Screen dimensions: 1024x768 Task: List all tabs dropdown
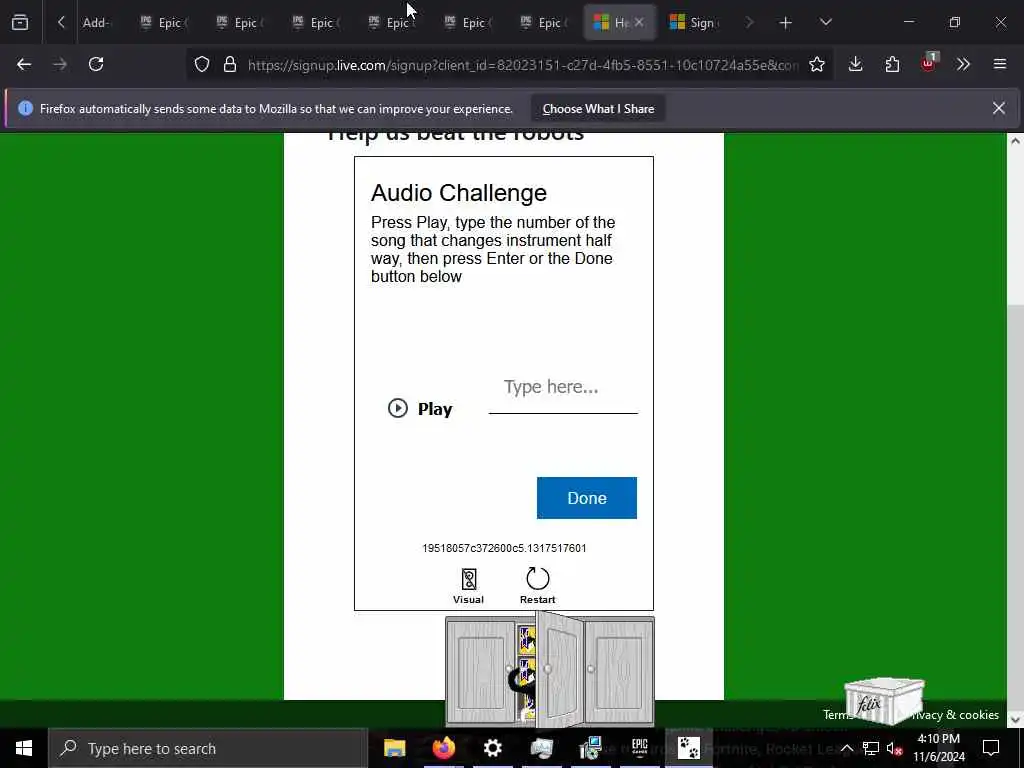(825, 22)
